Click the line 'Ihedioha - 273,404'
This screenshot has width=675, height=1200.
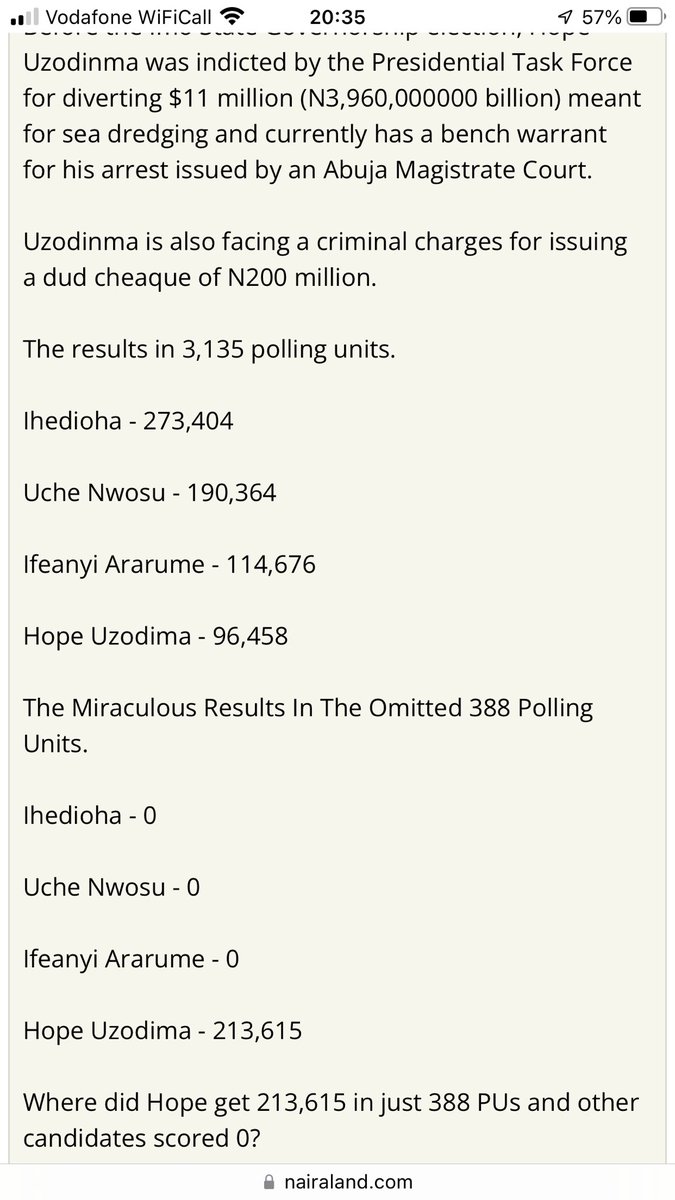tap(128, 421)
